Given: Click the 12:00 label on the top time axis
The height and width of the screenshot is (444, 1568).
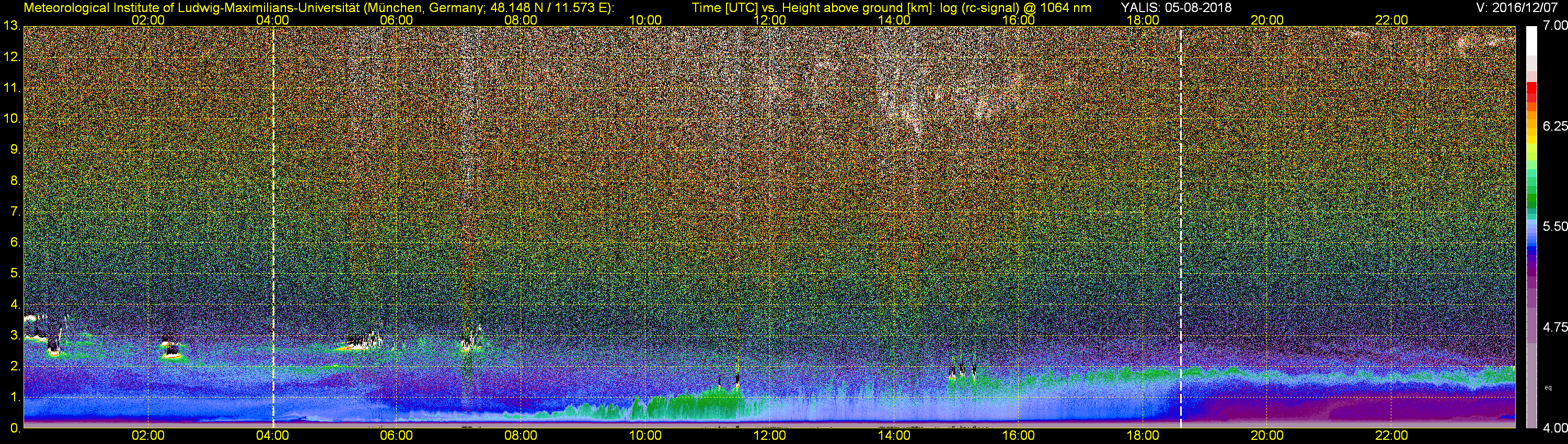Looking at the screenshot, I should click(769, 20).
